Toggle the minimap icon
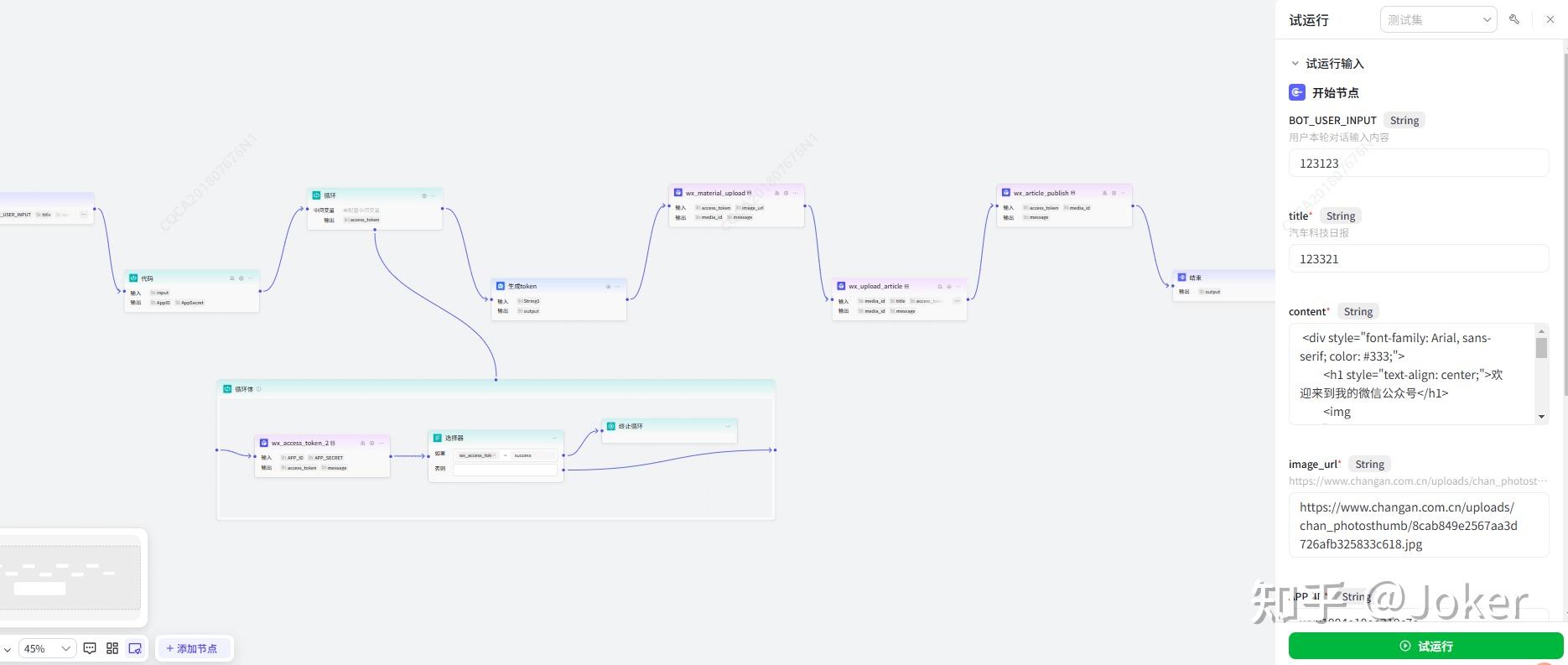This screenshot has height=665, width=1568. click(135, 648)
